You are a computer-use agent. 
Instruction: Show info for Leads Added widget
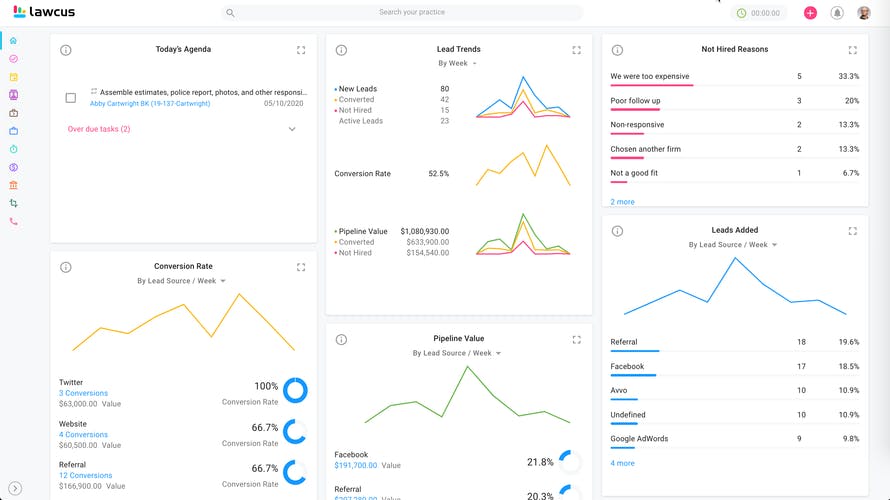(x=617, y=231)
